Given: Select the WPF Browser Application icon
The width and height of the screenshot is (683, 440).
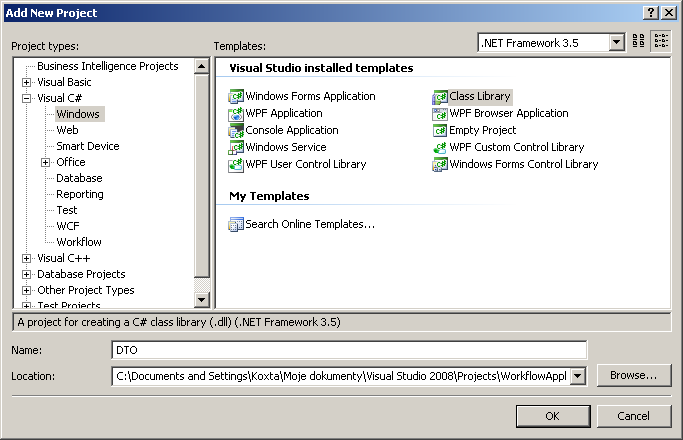Looking at the screenshot, I should point(440,113).
